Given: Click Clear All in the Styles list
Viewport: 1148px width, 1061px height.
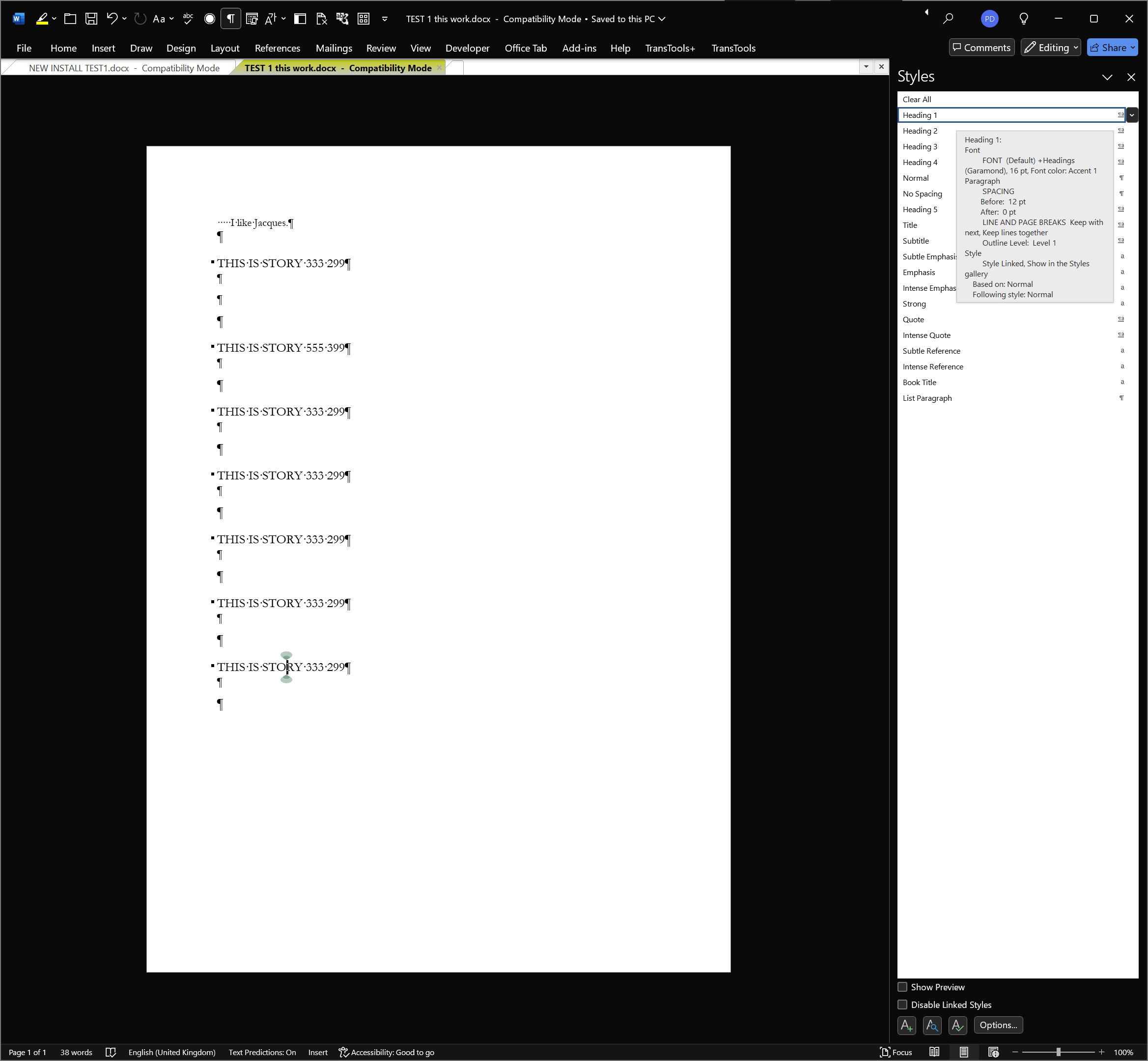Looking at the screenshot, I should (917, 99).
